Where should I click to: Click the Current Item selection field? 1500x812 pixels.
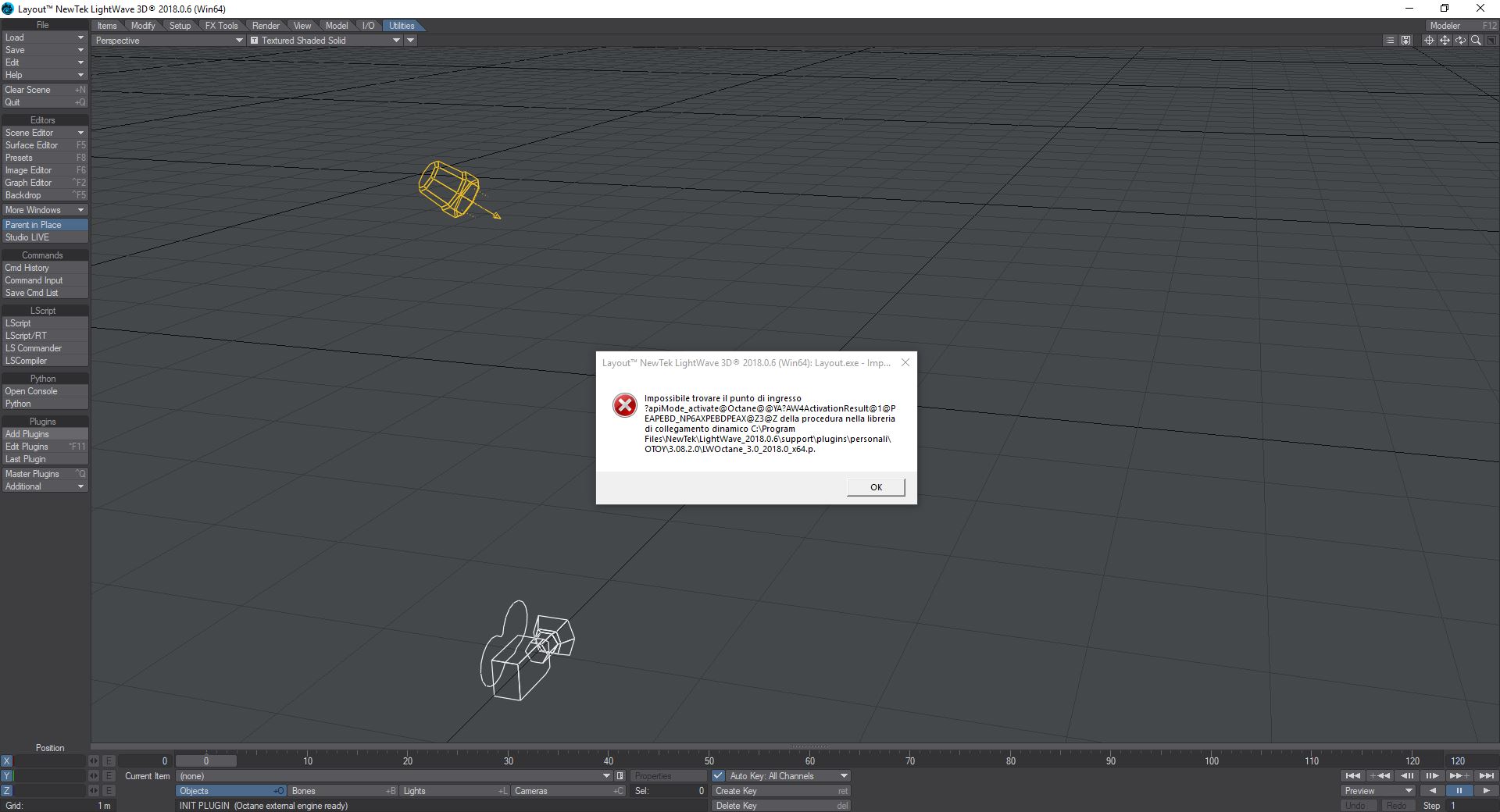(394, 776)
